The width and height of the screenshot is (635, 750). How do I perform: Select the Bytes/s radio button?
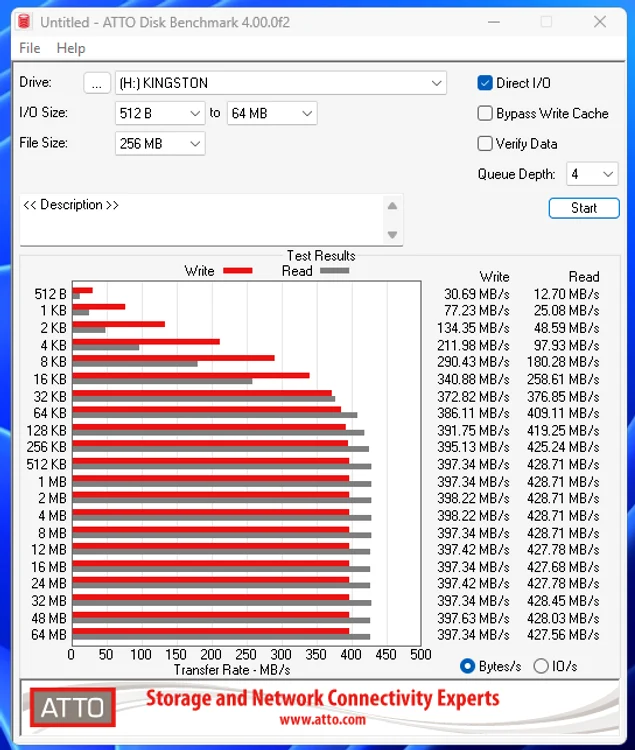click(x=467, y=666)
